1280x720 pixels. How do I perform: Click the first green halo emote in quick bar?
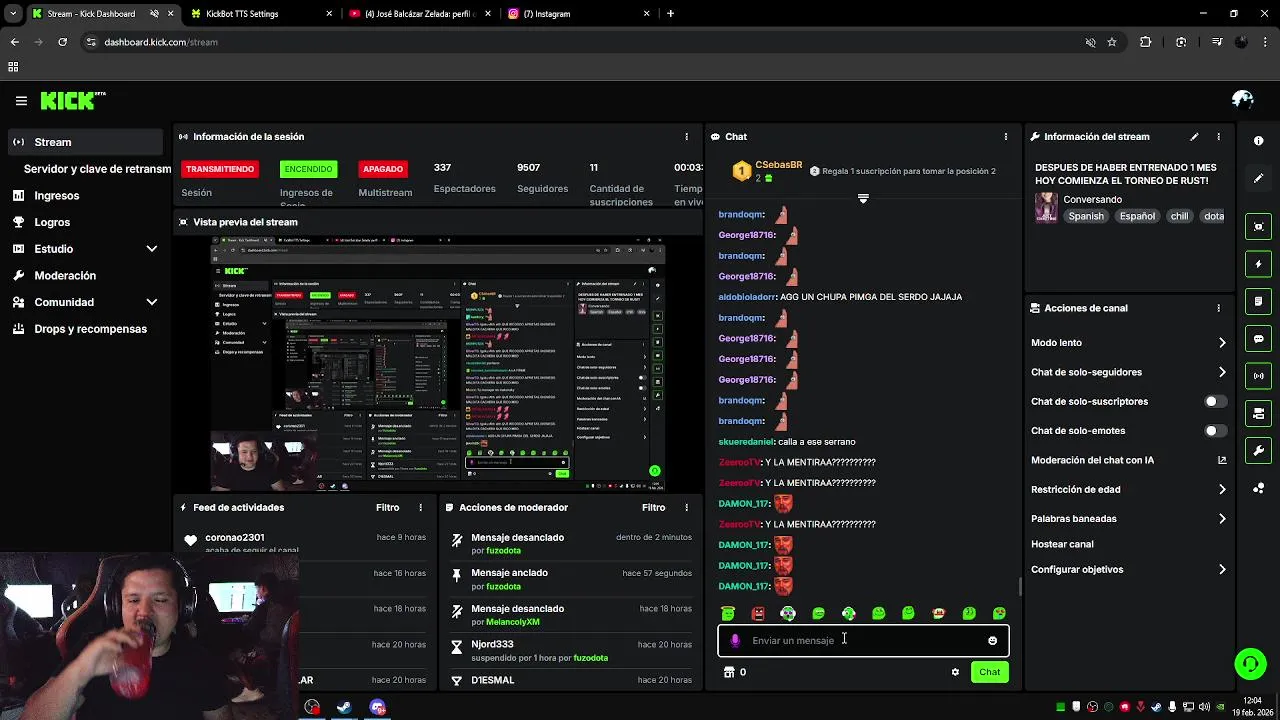tap(728, 613)
